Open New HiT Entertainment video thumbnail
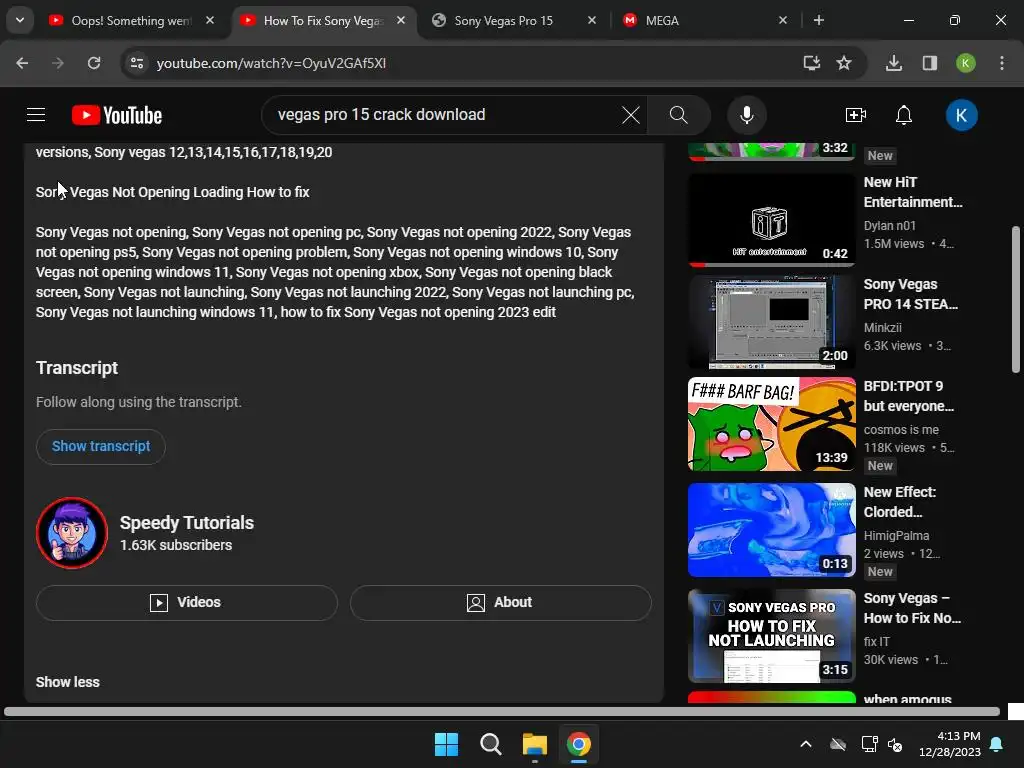Image resolution: width=1024 pixels, height=768 pixels. 771,219
